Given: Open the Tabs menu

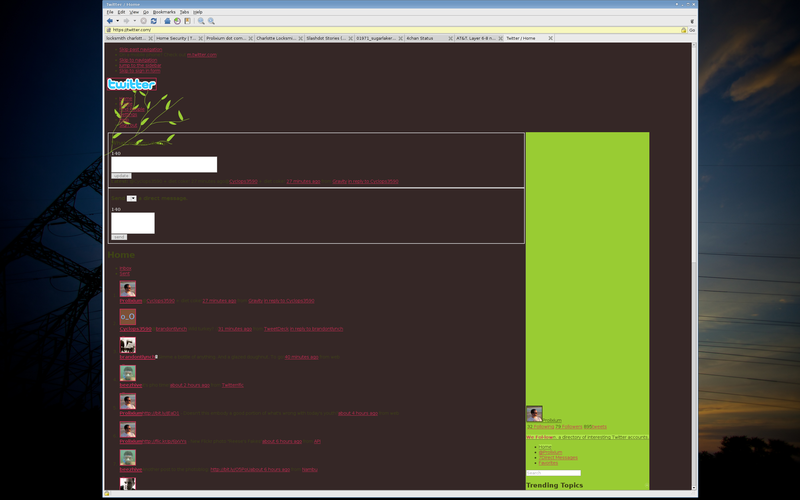Looking at the screenshot, I should (184, 12).
